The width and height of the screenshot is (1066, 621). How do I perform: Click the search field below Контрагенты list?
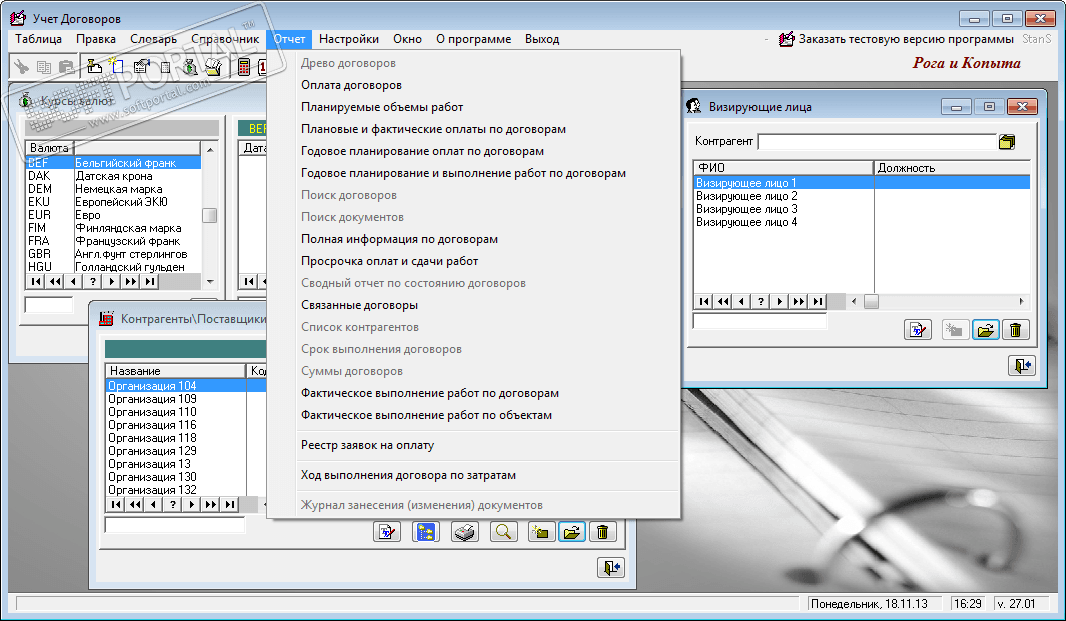pos(175,524)
